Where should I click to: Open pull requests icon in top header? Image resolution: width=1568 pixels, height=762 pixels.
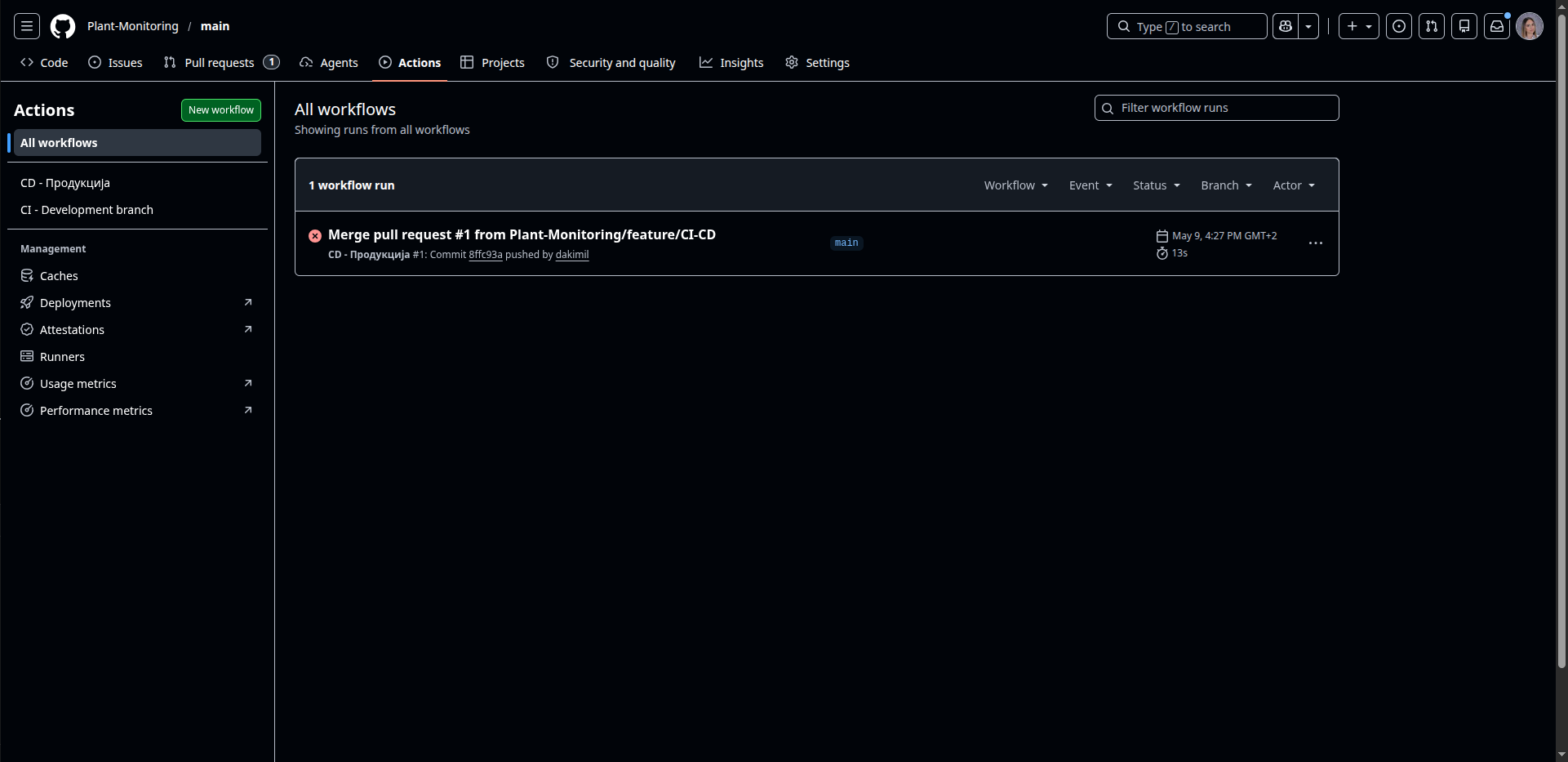[x=1432, y=26]
